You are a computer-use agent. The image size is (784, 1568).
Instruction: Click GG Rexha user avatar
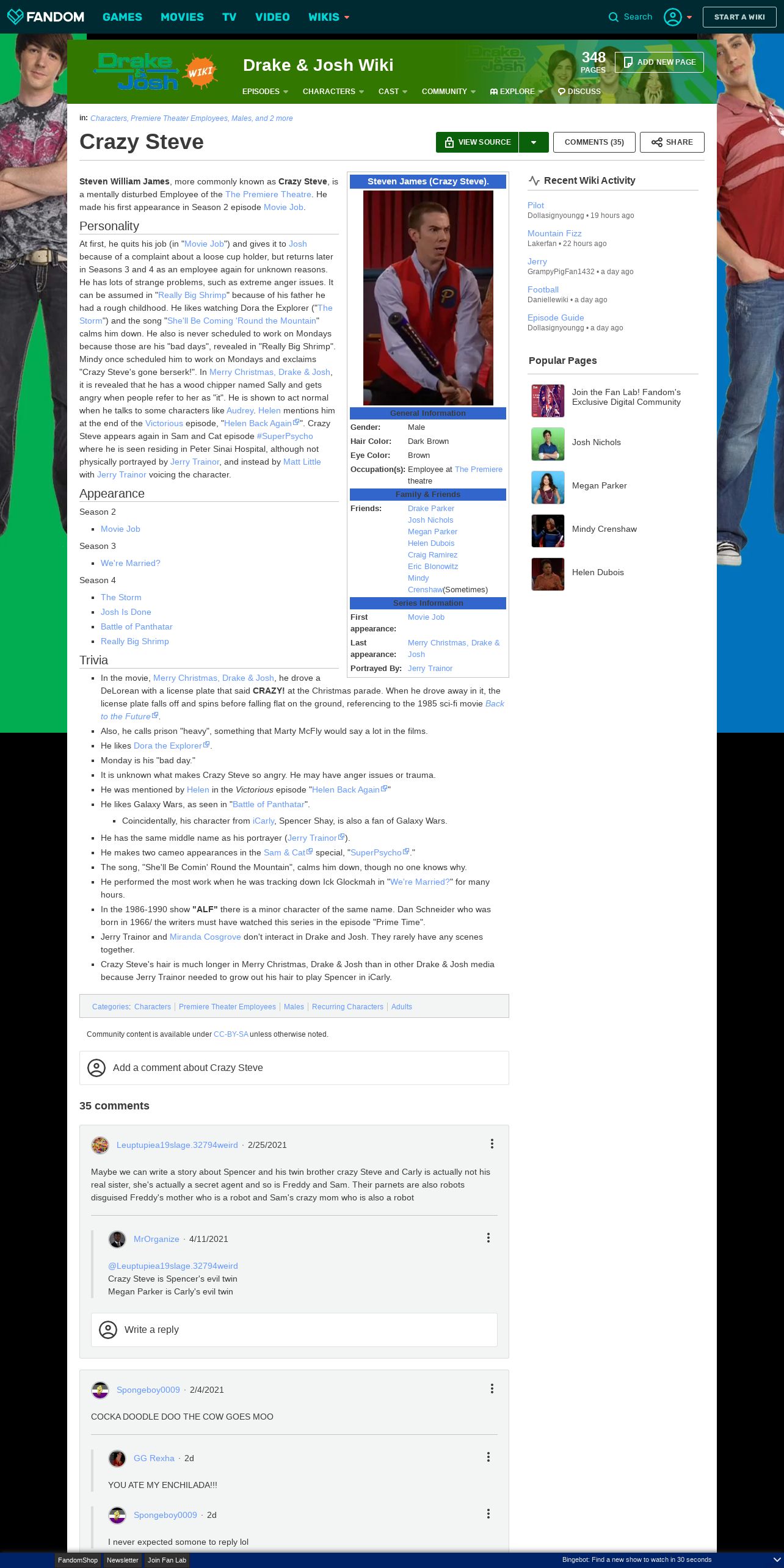(117, 1459)
